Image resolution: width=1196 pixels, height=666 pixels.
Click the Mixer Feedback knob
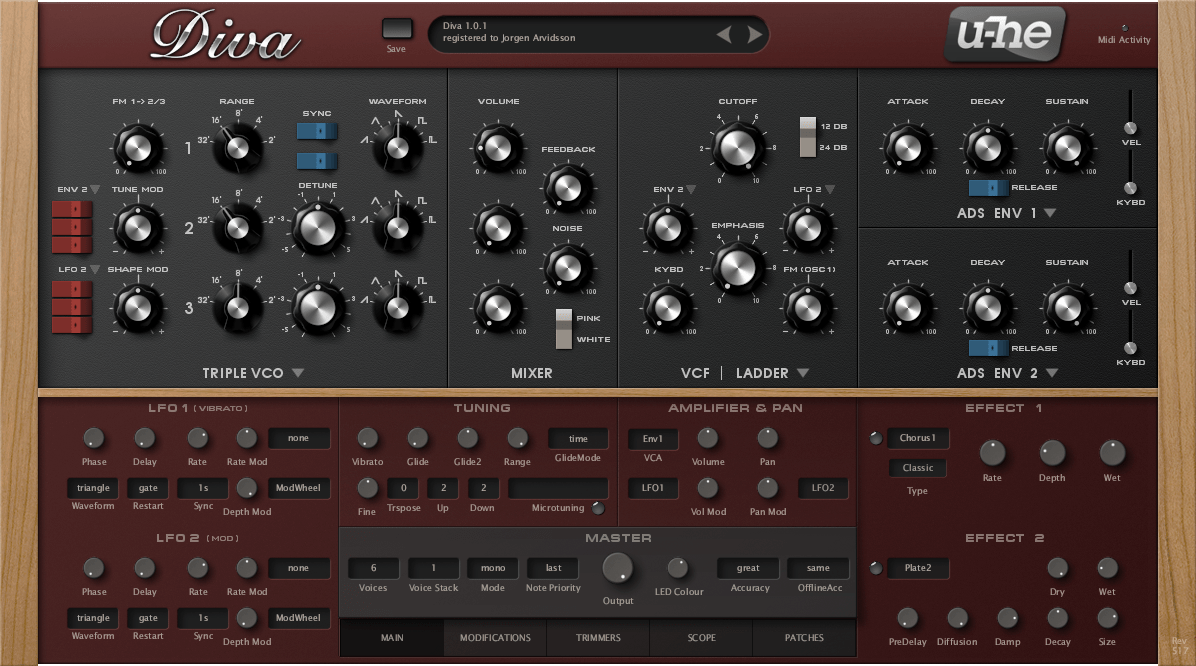coord(568,187)
